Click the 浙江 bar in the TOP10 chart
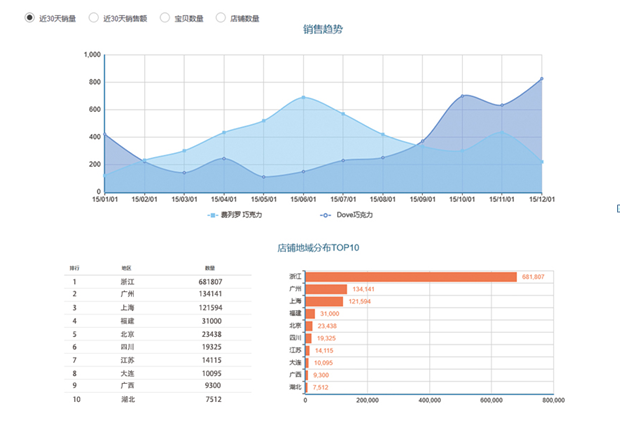Image resolution: width=620 pixels, height=421 pixels. [410, 277]
